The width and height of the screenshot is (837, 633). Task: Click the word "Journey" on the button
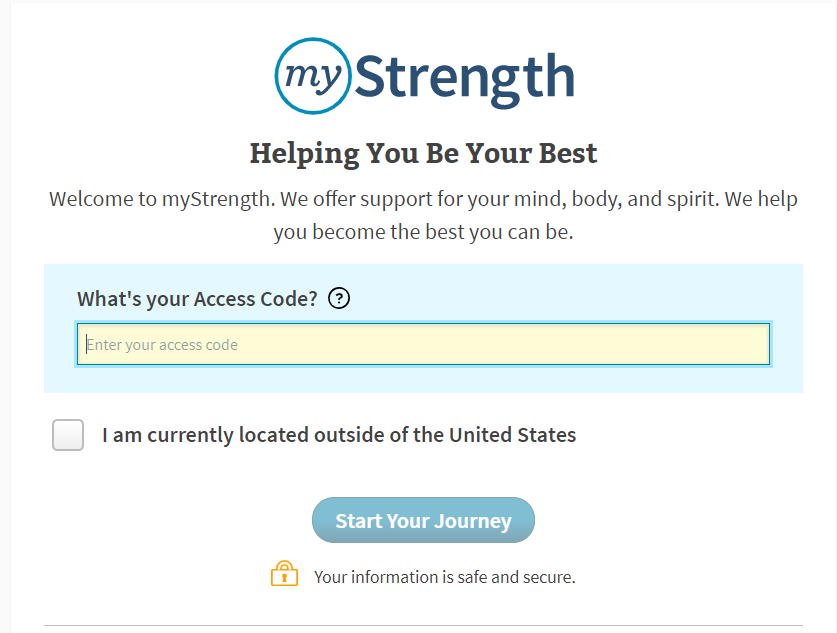[x=473, y=521]
